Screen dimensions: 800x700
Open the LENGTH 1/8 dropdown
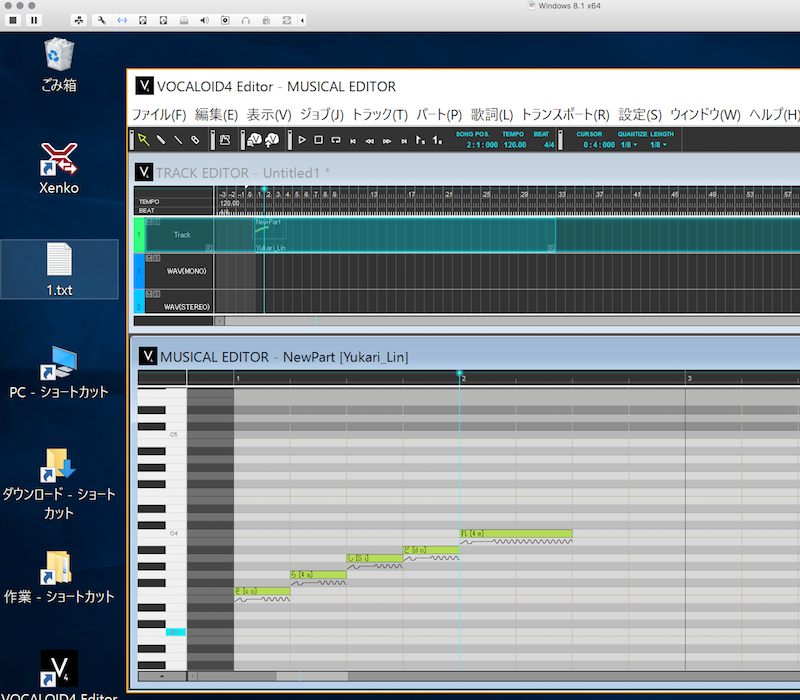coord(658,145)
